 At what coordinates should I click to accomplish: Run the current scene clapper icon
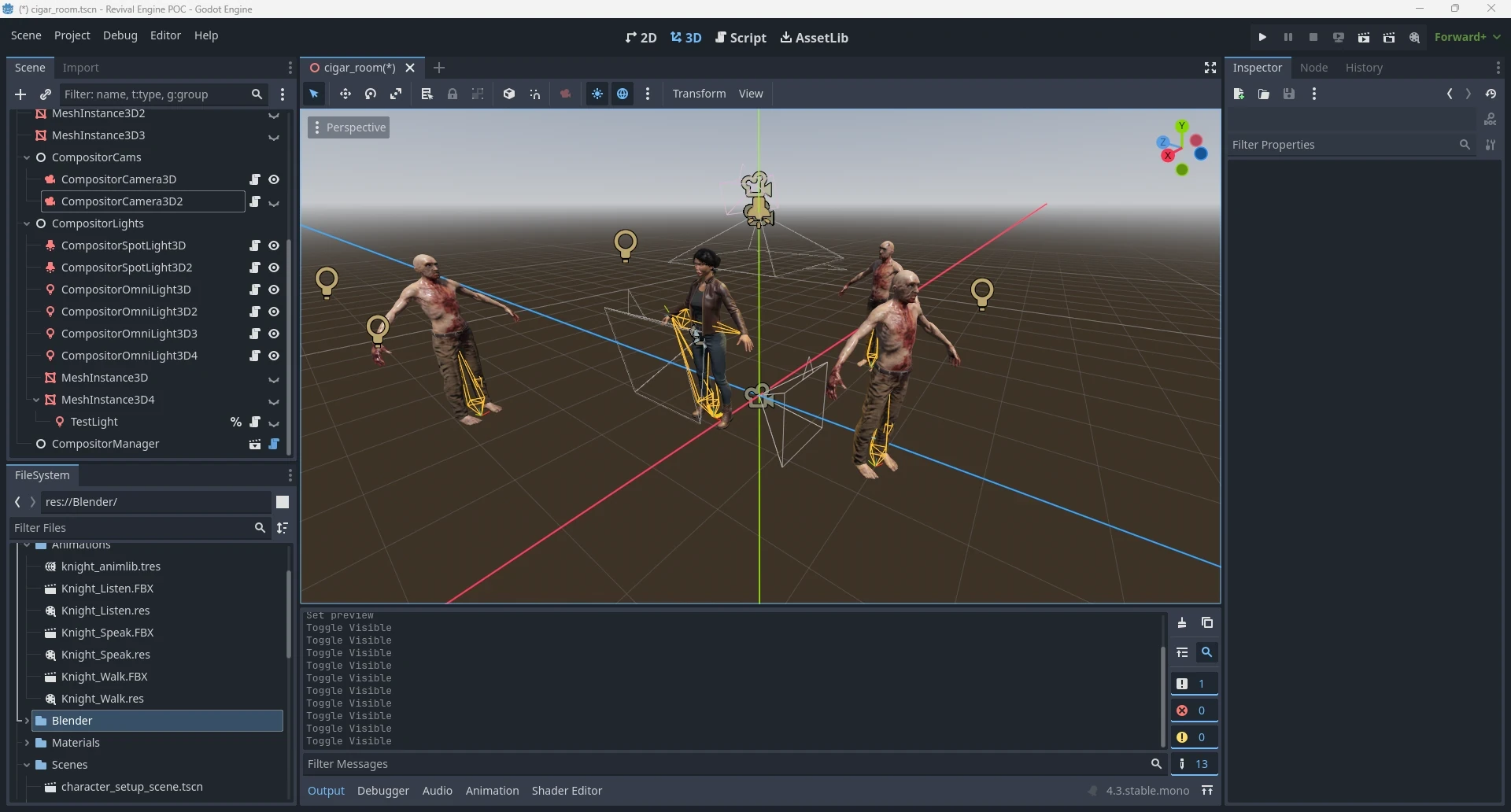click(x=1364, y=37)
